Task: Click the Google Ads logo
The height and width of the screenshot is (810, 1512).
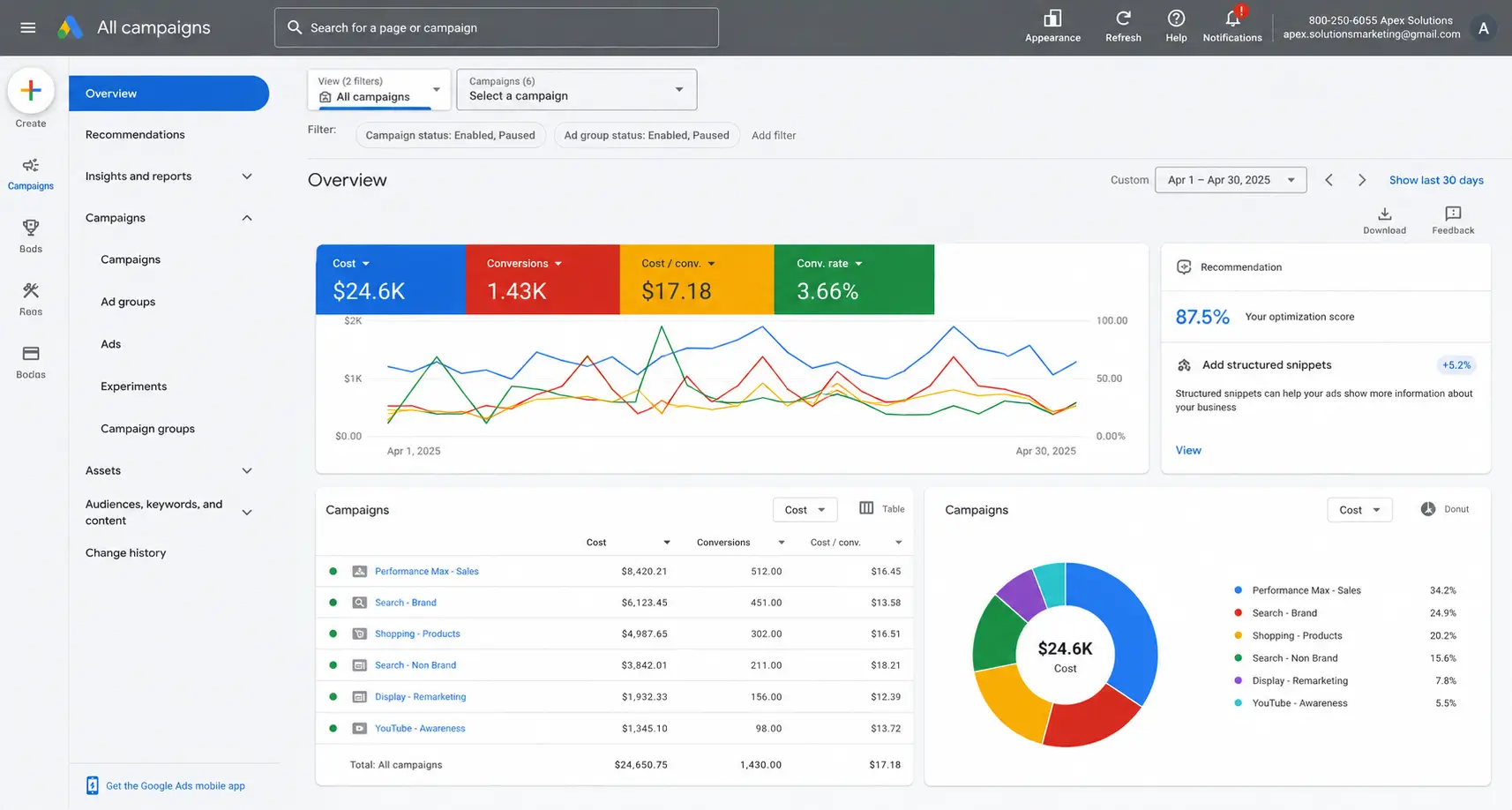Action: [70, 27]
